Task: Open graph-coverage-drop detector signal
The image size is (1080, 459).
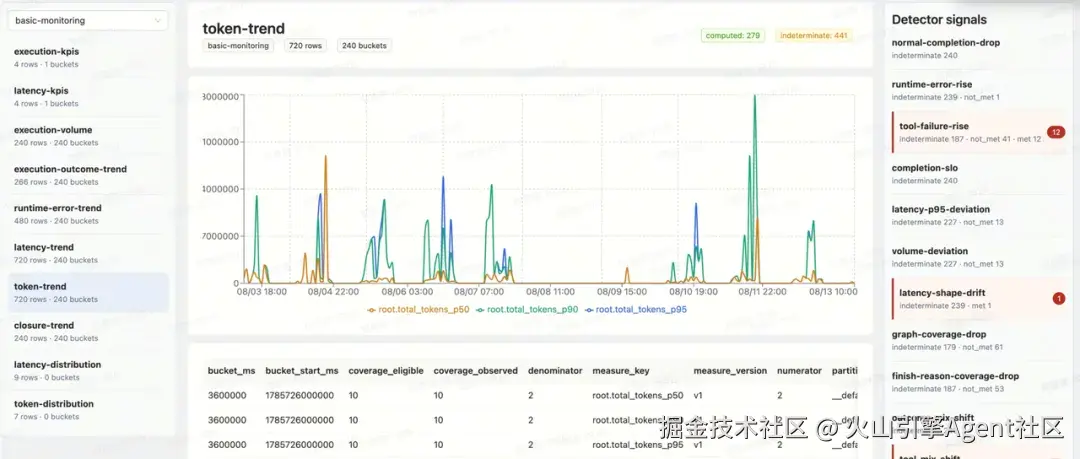Action: 979,340
